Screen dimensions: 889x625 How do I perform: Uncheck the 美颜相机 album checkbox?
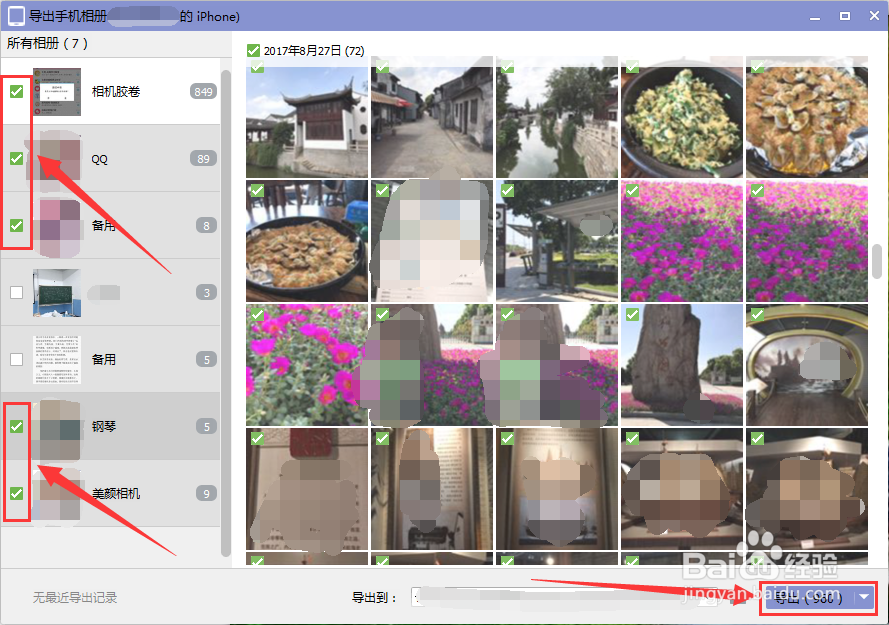coord(16,493)
